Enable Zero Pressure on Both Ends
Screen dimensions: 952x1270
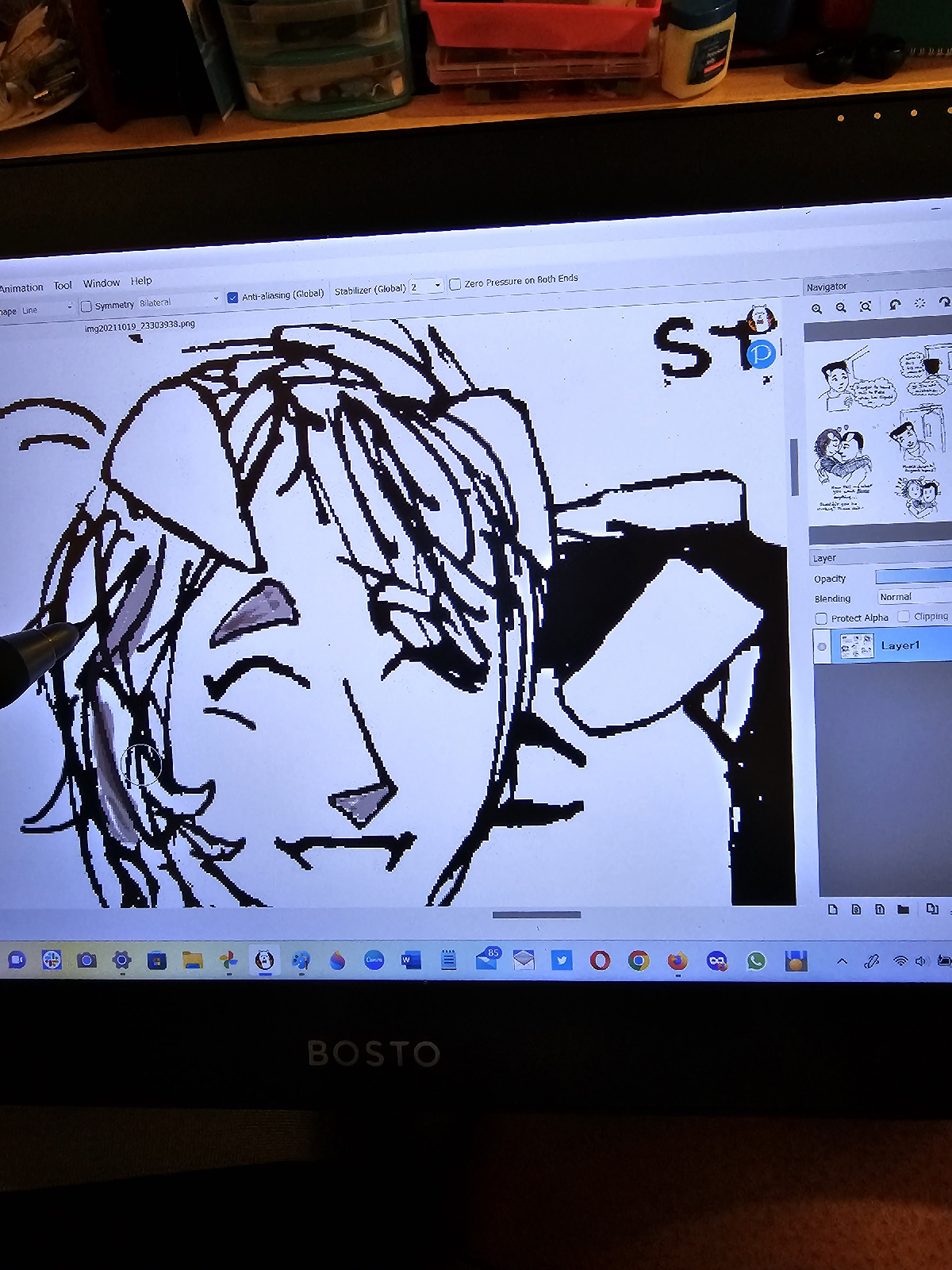(x=455, y=284)
